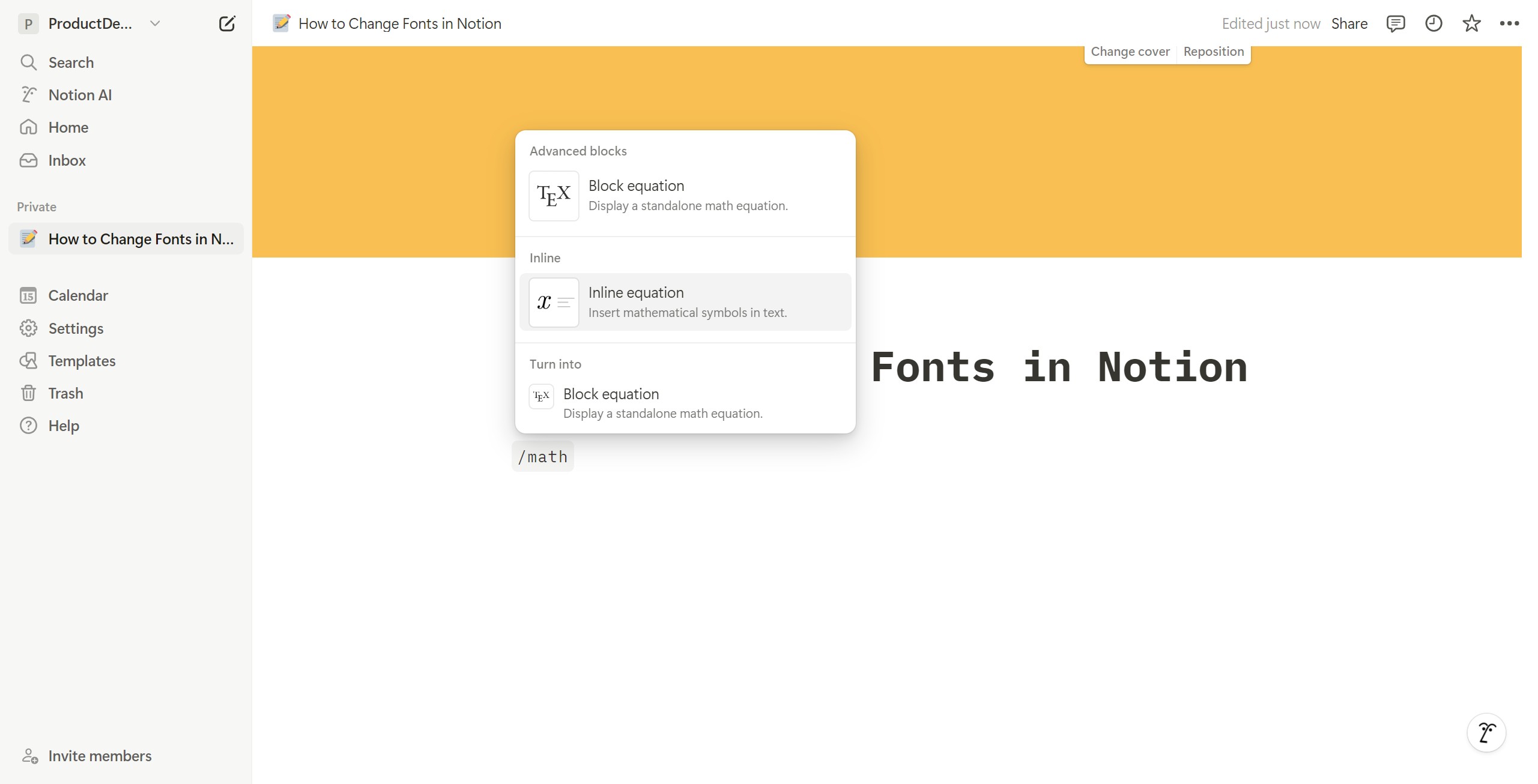This screenshot has height=784, width=1538.
Task: Click the Share button
Action: 1349,23
